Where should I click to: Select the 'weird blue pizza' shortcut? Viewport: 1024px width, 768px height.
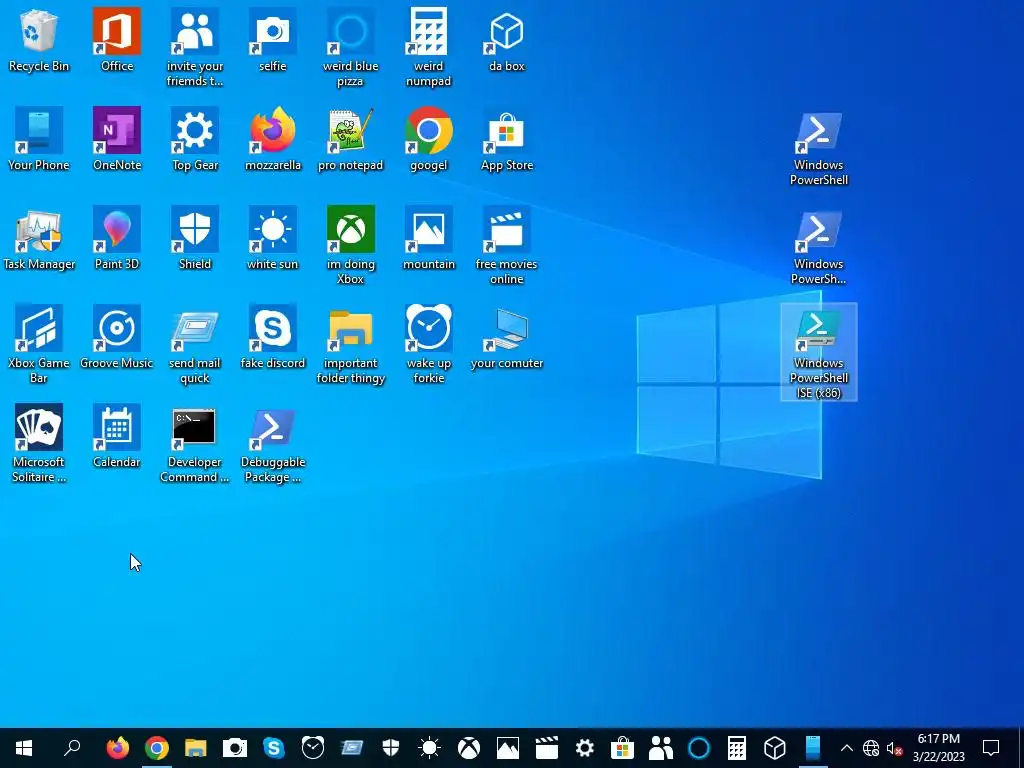[x=351, y=47]
